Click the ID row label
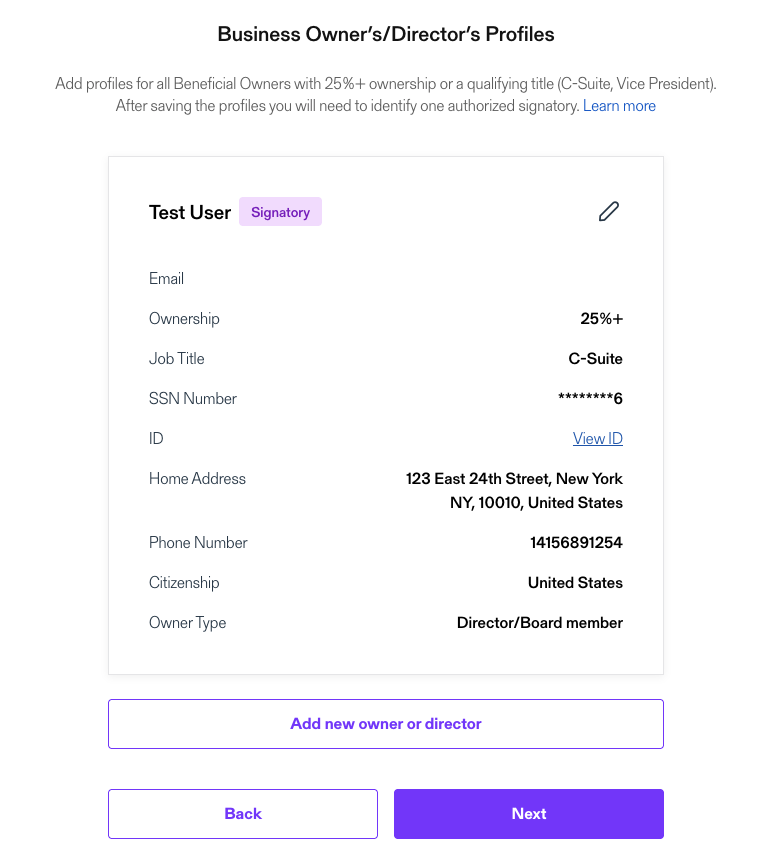771x854 pixels. (156, 438)
